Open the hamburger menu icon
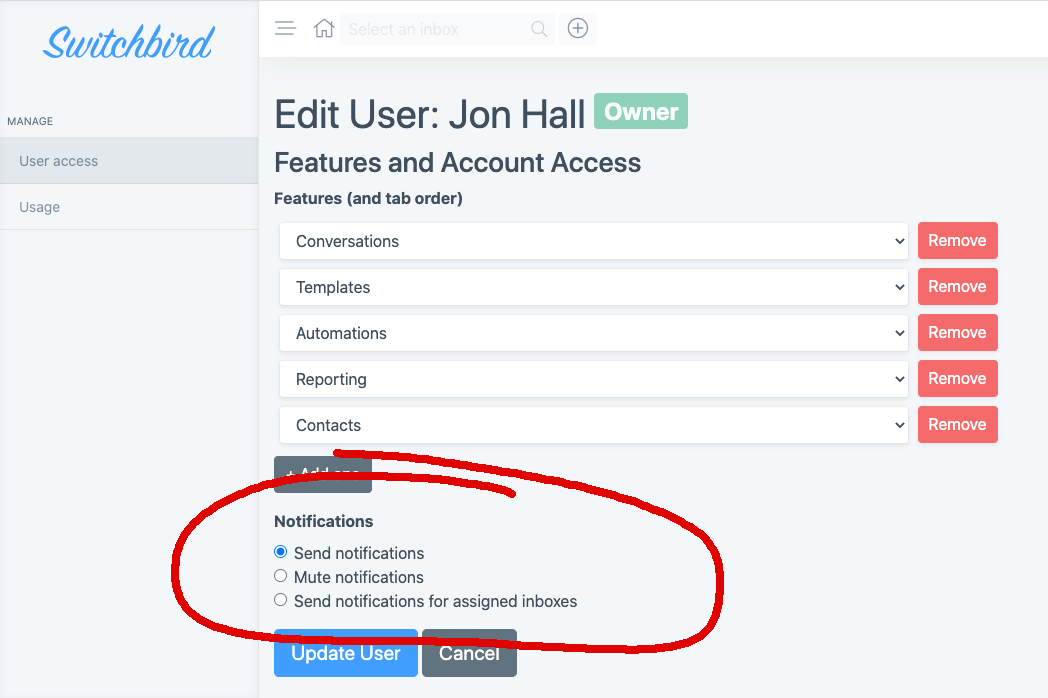1048x698 pixels. [285, 28]
